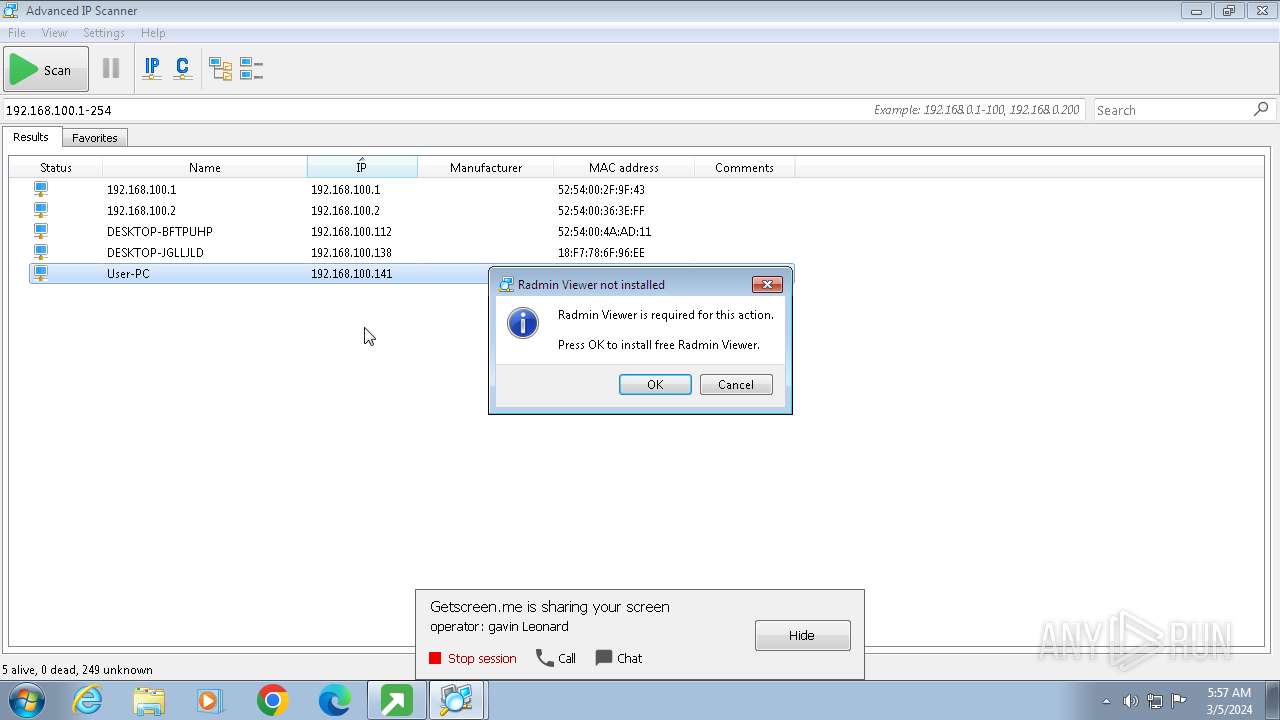Screen dimensions: 1280x720
Task: Start a Call in Getscreen.me banner
Action: [556, 658]
